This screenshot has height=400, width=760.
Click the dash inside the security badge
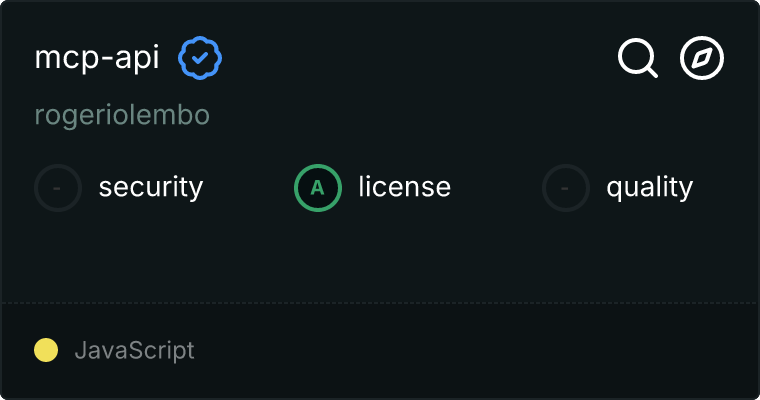pos(58,187)
